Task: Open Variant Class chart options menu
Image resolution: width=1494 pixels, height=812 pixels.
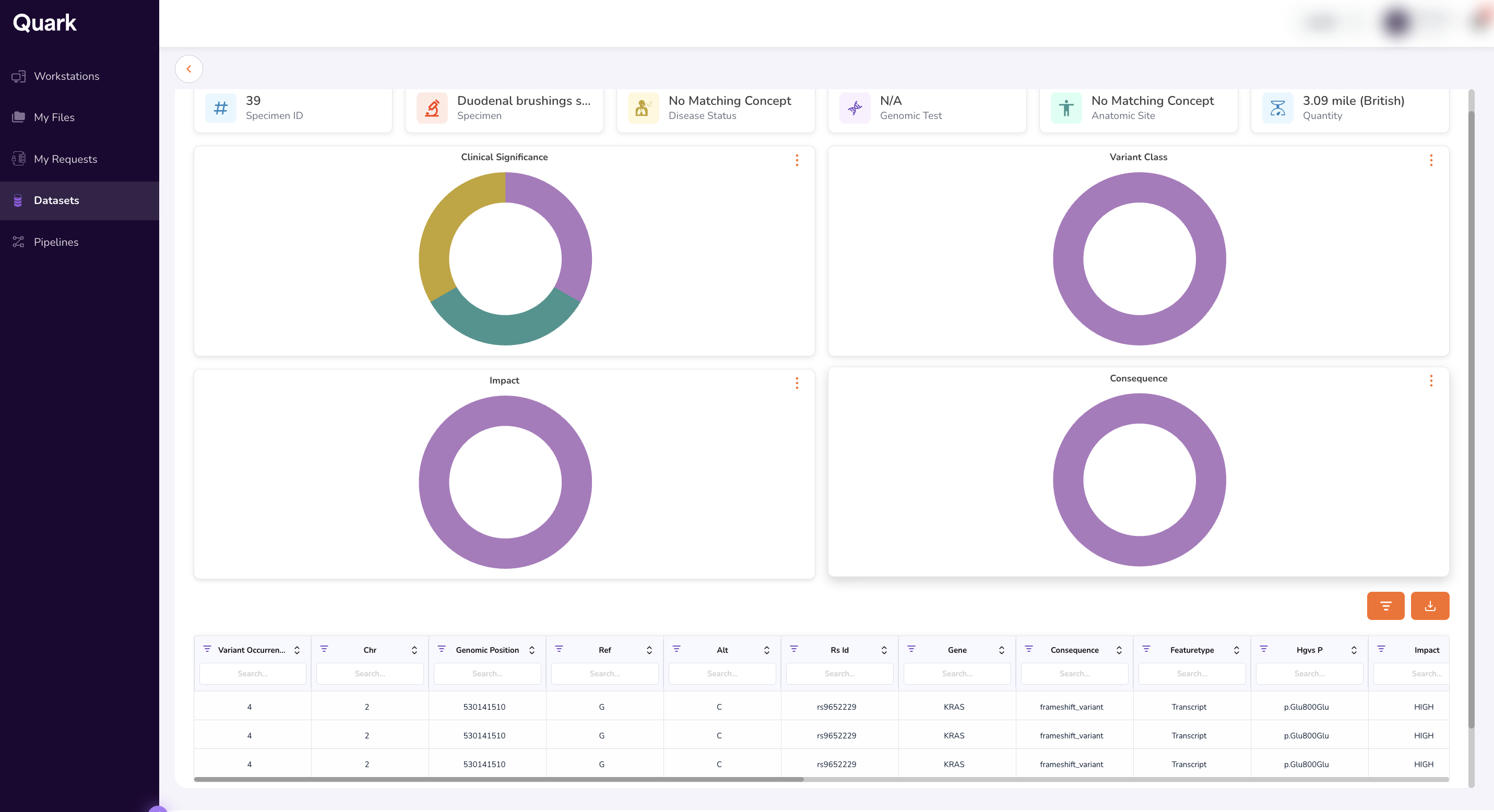Action: click(1431, 160)
